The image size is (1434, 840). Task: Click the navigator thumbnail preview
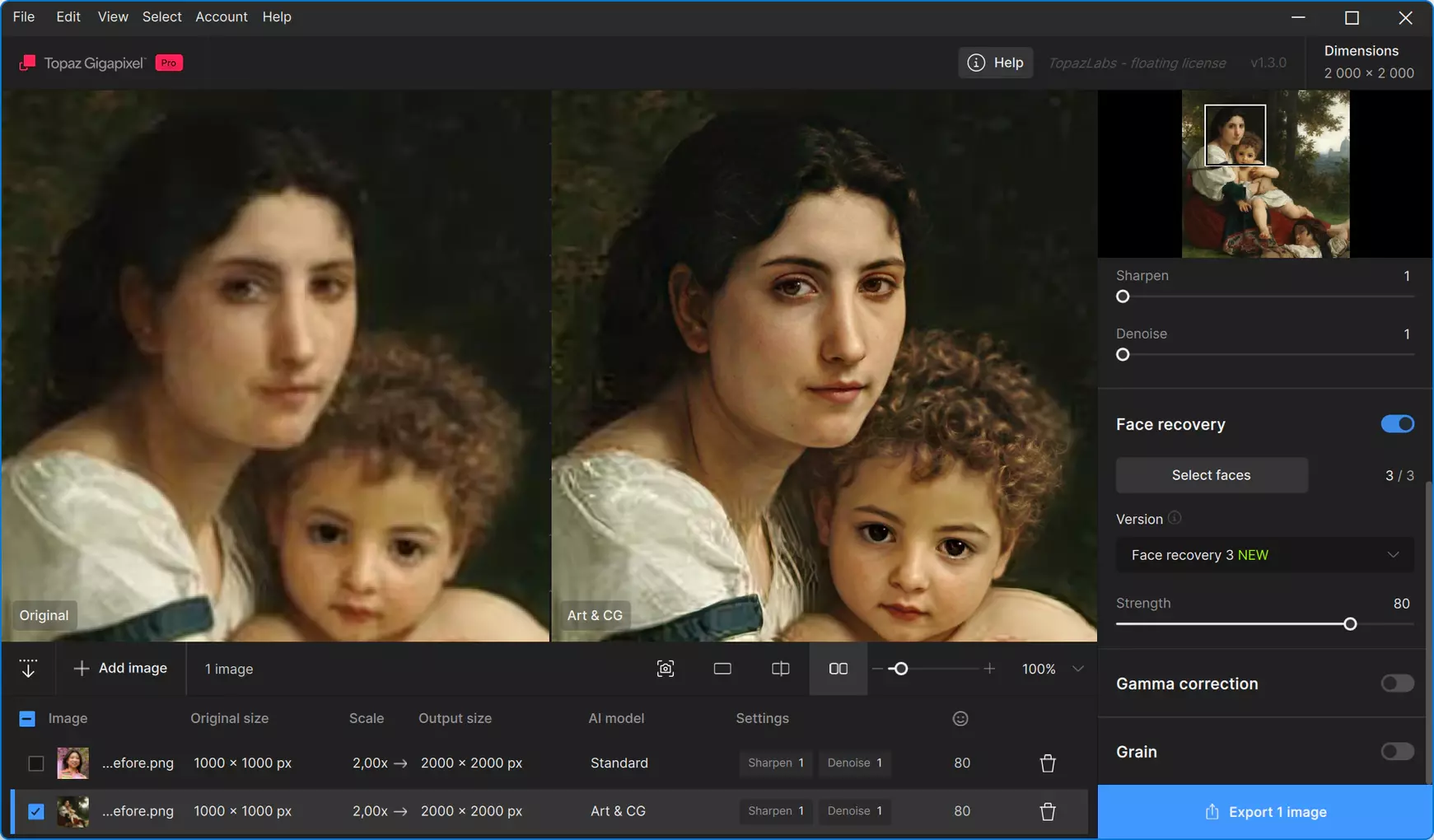[1265, 174]
